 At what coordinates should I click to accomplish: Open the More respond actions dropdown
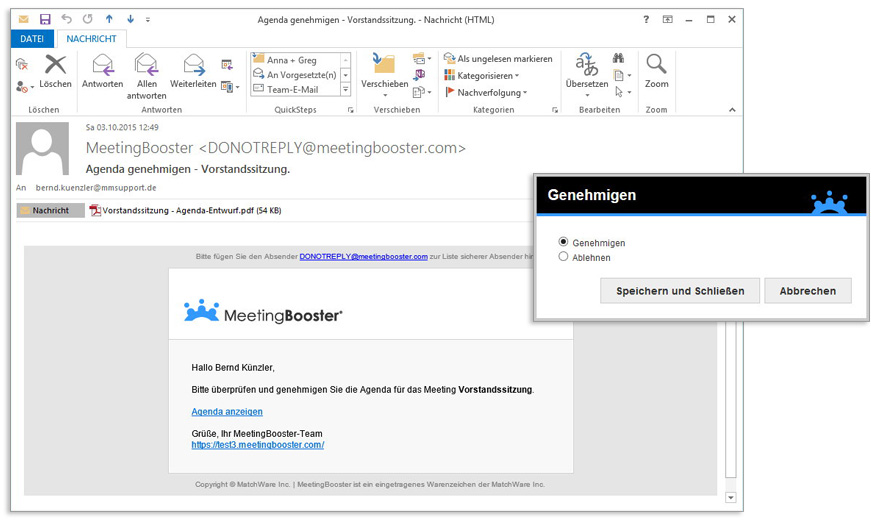click(x=230, y=87)
